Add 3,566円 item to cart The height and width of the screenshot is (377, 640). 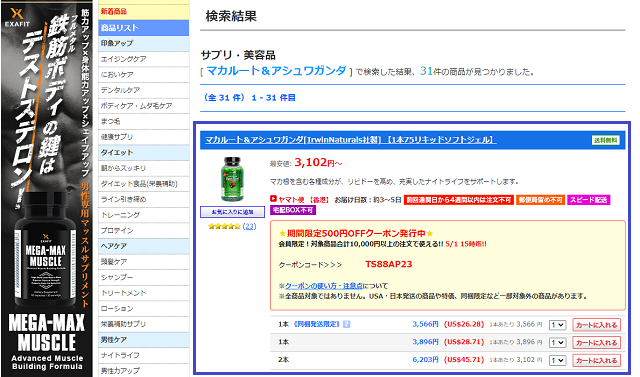coord(596,325)
